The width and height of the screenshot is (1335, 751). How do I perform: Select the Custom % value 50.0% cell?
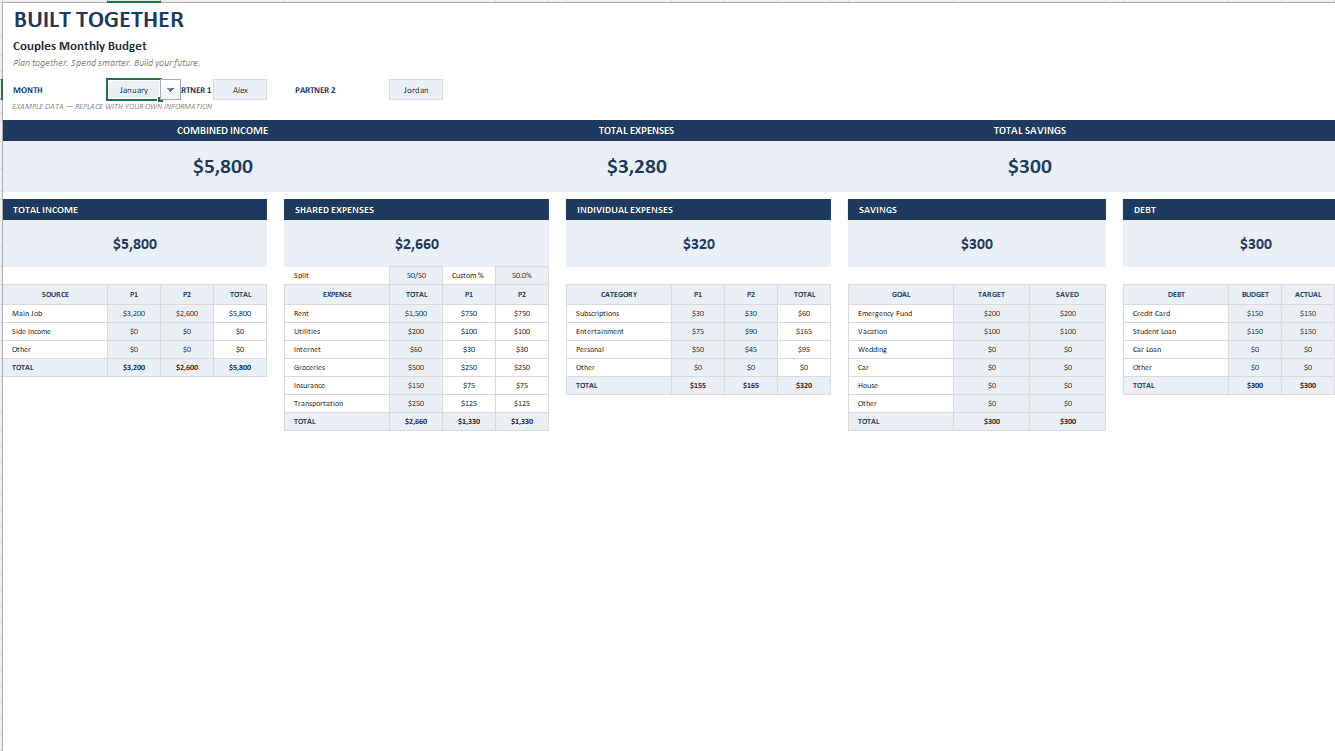[x=522, y=275]
